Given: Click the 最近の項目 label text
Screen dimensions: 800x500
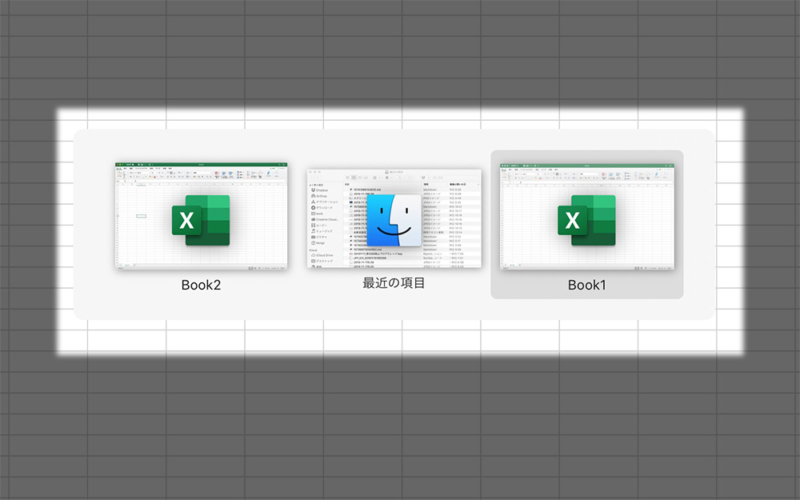Looking at the screenshot, I should (394, 283).
